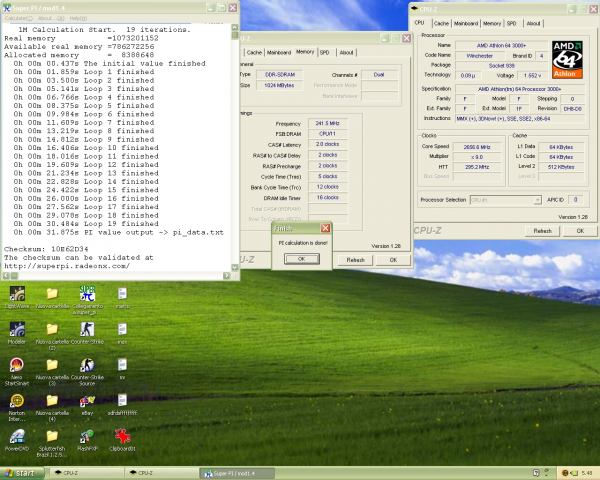Click the 'Checksum: 10E62D34' line in Super PI

point(46,249)
